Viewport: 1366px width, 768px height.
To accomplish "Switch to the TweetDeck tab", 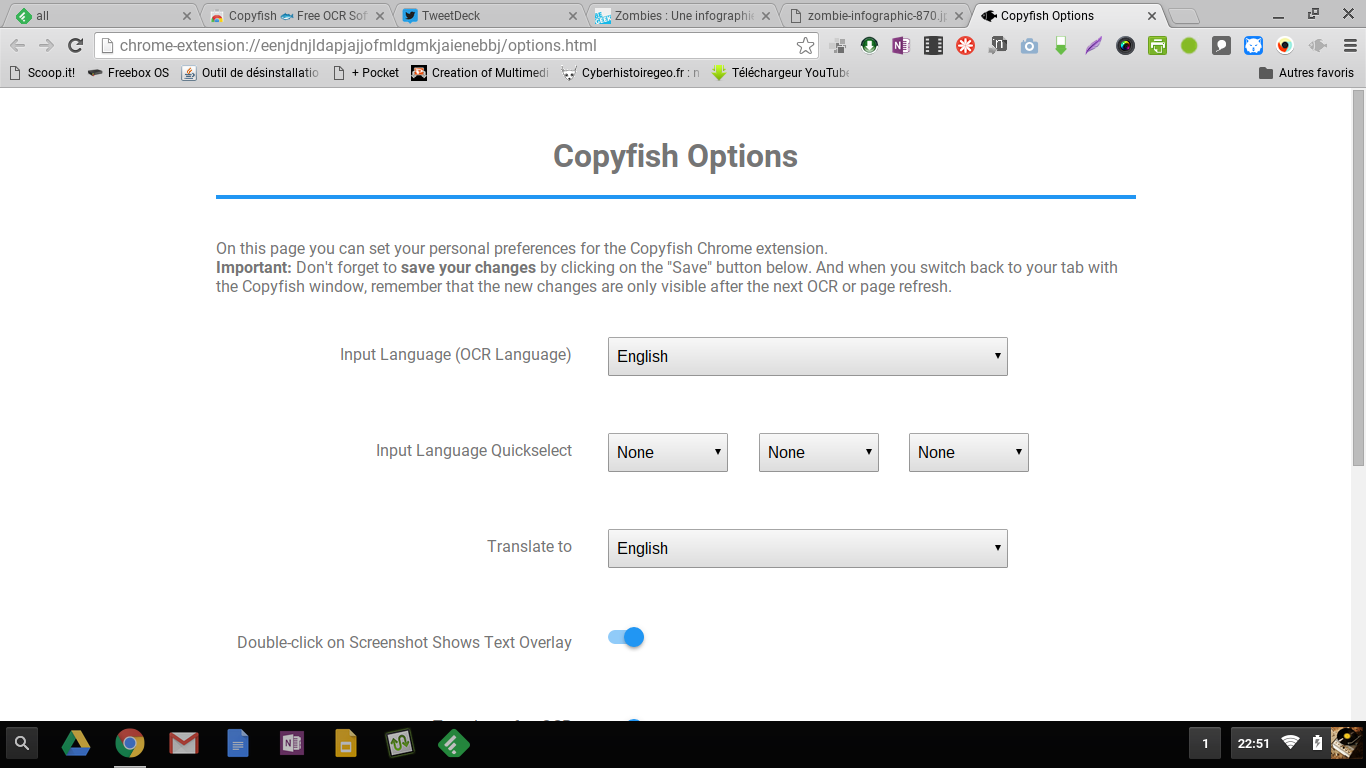I will (x=490, y=16).
